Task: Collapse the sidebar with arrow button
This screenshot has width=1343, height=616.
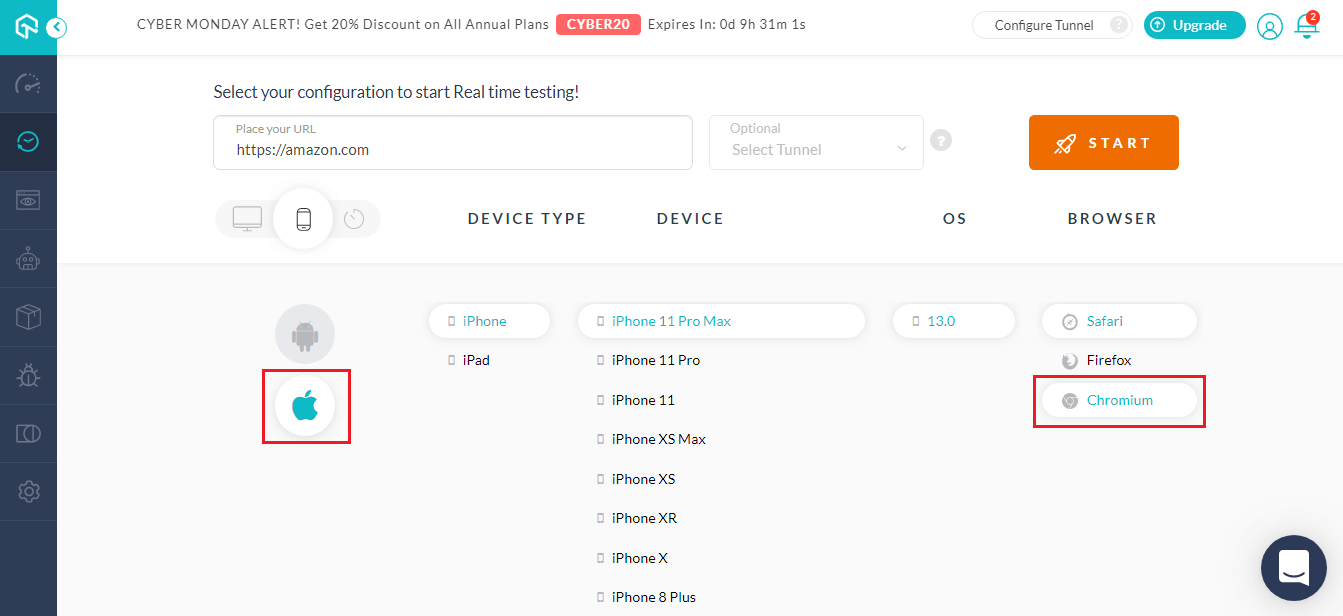Action: [x=57, y=27]
